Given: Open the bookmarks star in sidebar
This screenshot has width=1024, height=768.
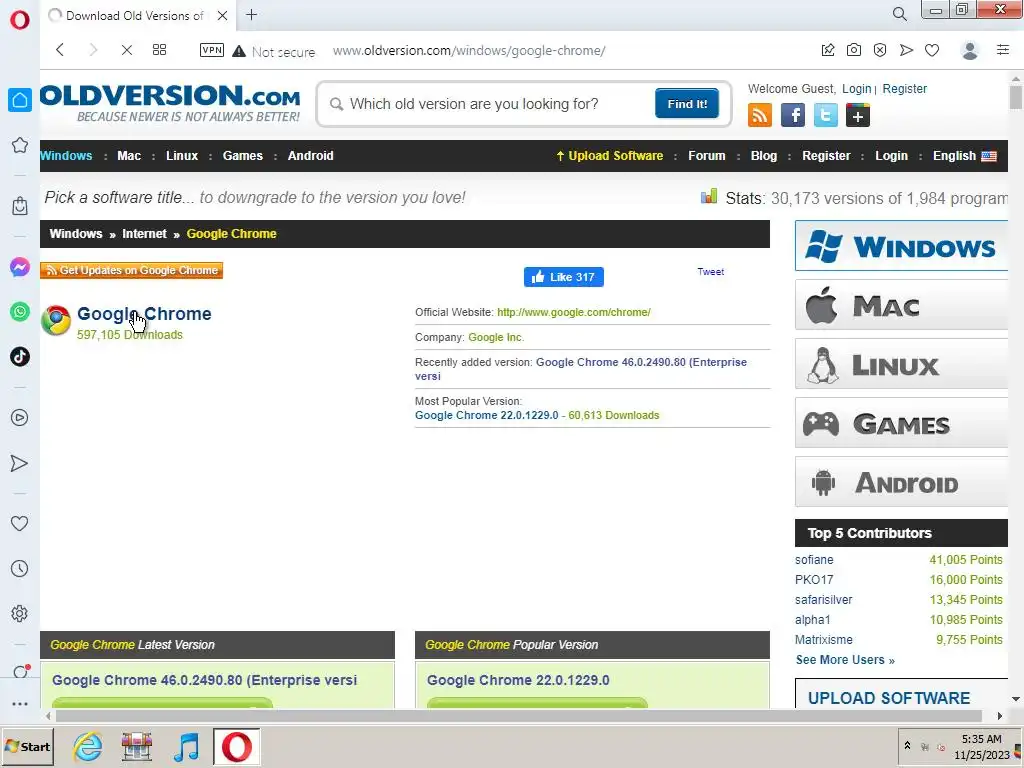Looking at the screenshot, I should pos(20,145).
